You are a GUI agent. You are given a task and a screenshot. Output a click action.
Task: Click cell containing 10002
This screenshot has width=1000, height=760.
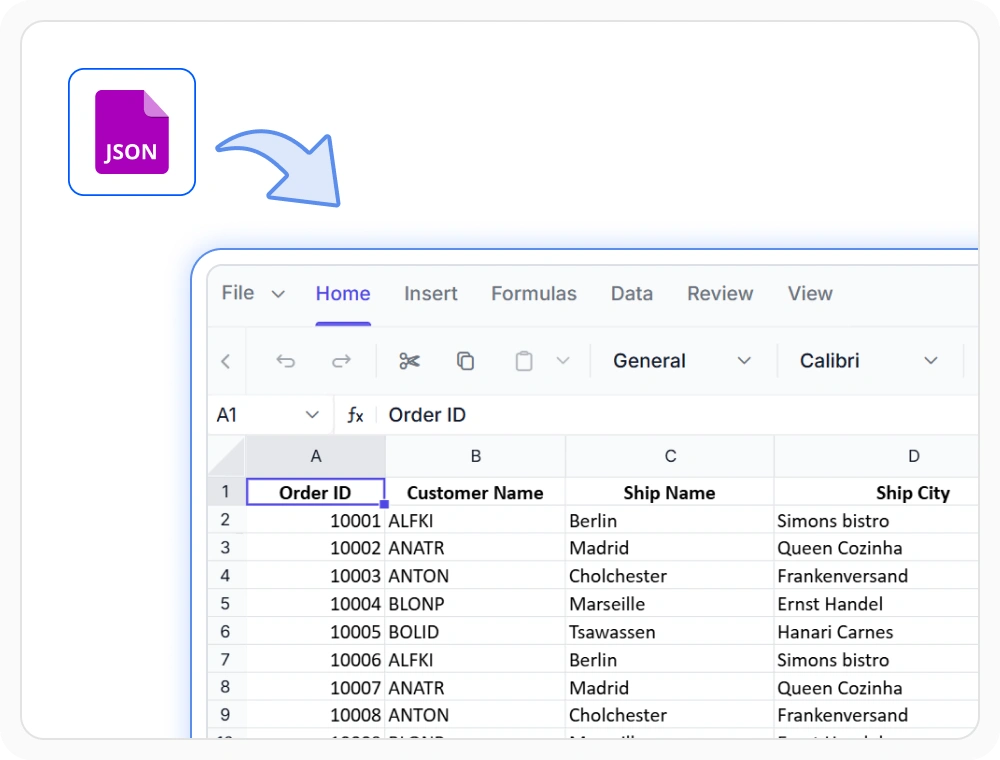(316, 548)
